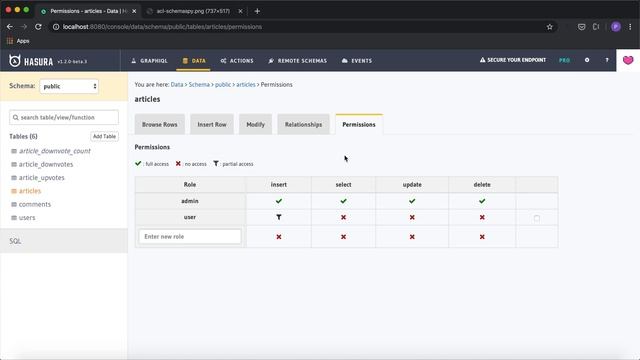Click the admin select check mark
The height and width of the screenshot is (360, 640).
coord(343,201)
